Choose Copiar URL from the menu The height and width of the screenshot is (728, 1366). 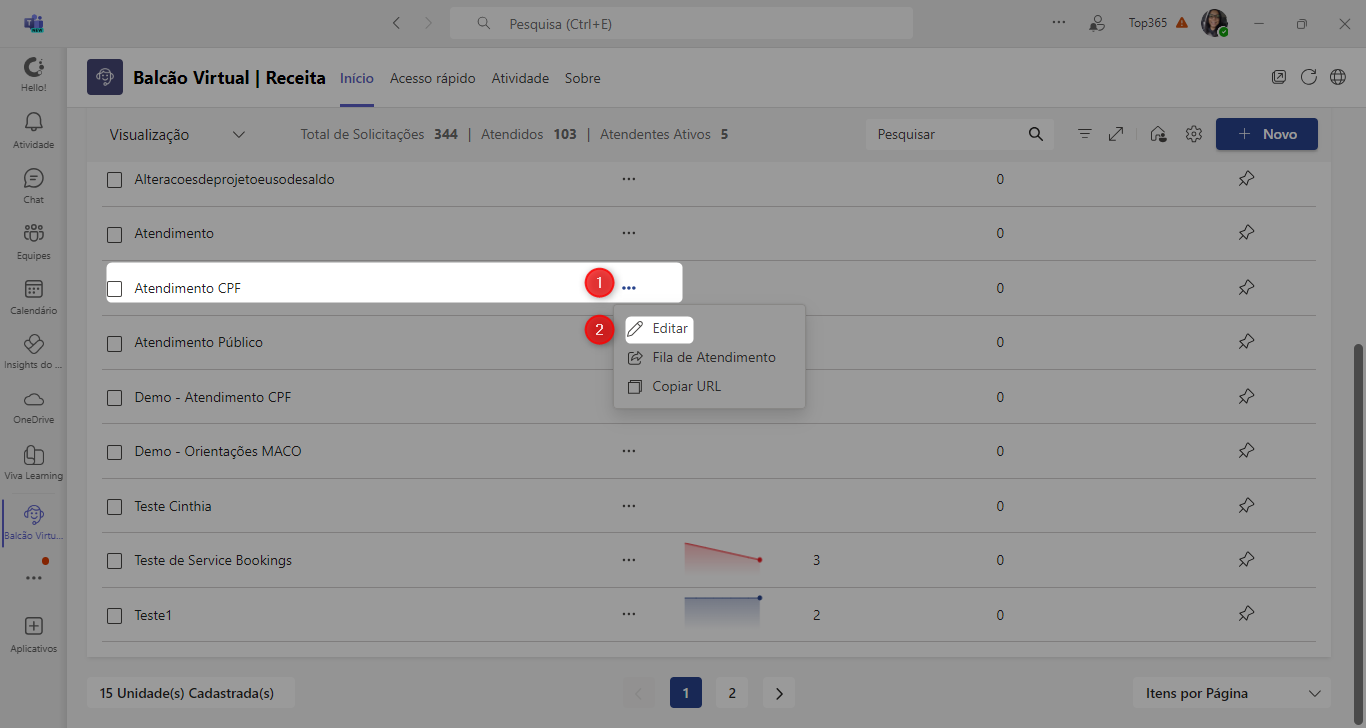click(709, 386)
